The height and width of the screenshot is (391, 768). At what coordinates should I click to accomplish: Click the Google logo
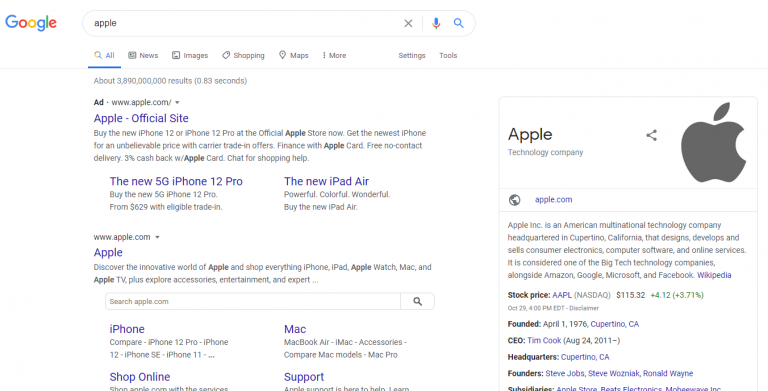31,23
